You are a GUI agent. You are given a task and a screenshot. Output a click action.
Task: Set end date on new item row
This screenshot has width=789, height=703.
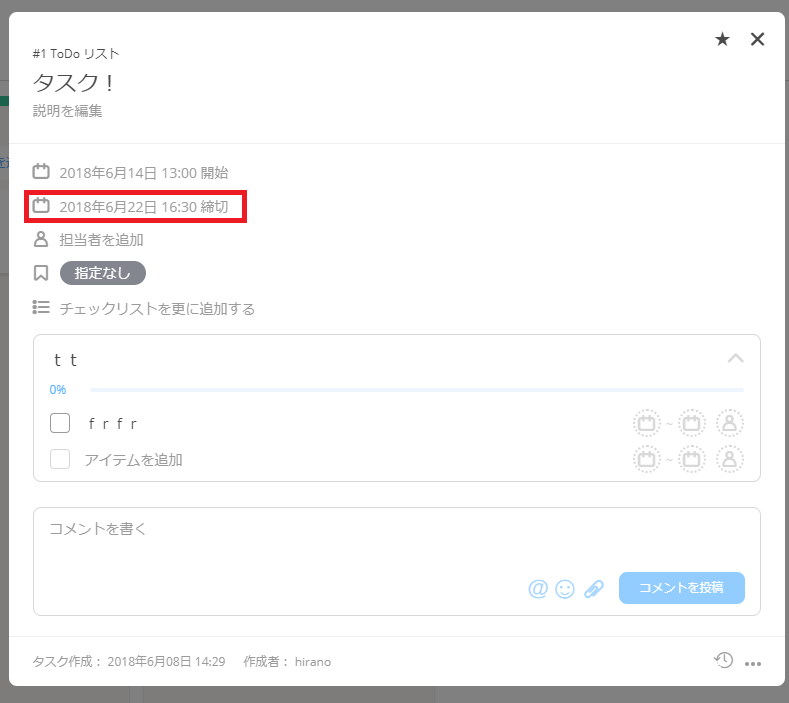click(691, 459)
